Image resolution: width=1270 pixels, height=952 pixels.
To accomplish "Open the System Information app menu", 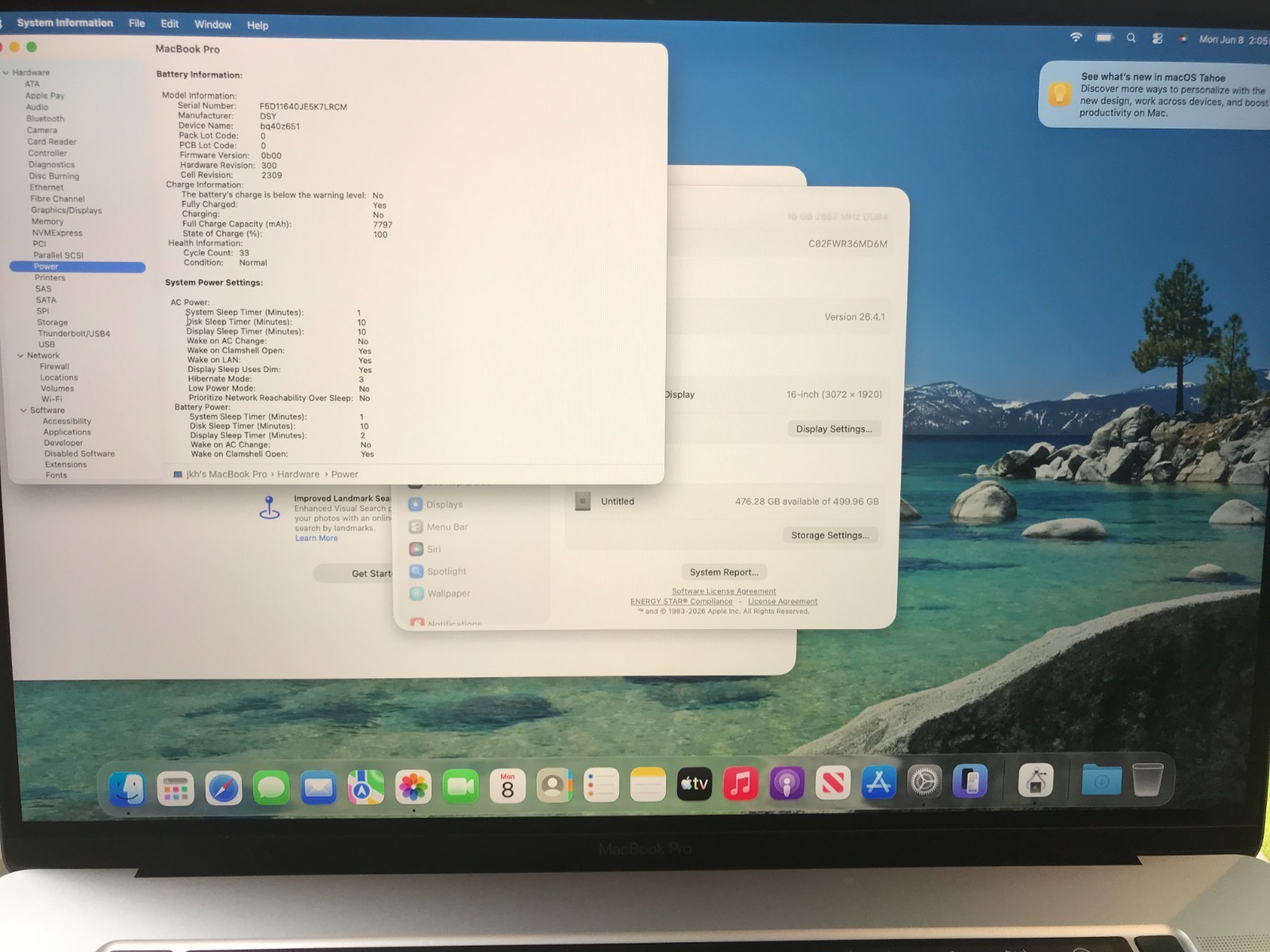I will pos(65,23).
